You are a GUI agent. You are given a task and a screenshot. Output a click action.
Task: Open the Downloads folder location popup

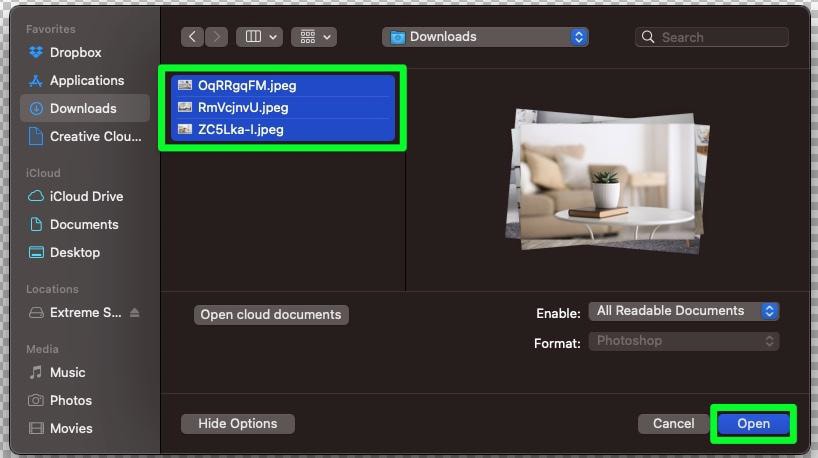coord(485,37)
